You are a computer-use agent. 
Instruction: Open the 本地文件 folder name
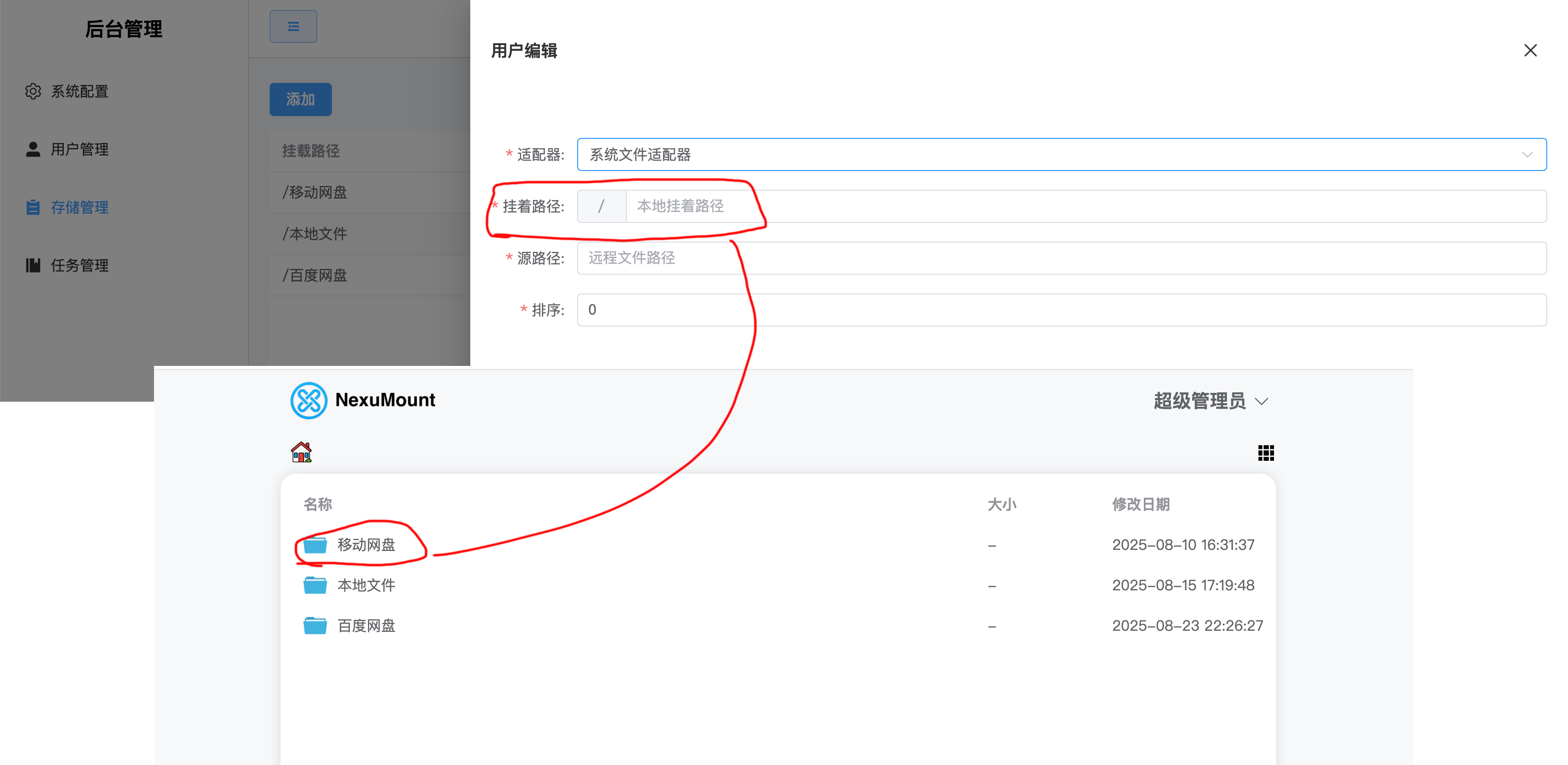[367, 585]
